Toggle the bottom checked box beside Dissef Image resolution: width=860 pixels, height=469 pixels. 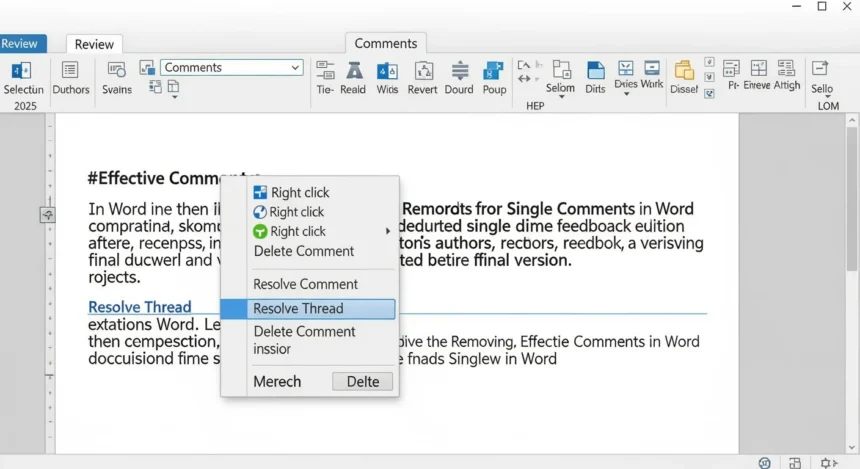(x=710, y=94)
